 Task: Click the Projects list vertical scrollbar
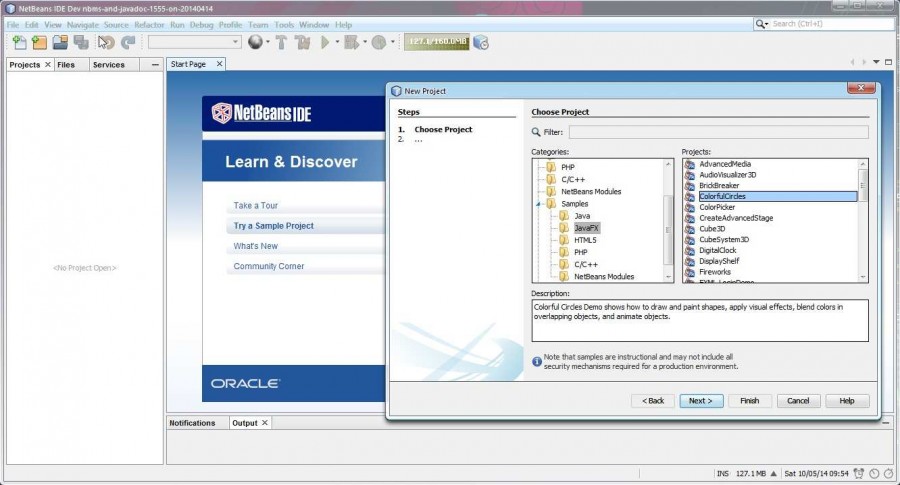pyautogui.click(x=862, y=220)
